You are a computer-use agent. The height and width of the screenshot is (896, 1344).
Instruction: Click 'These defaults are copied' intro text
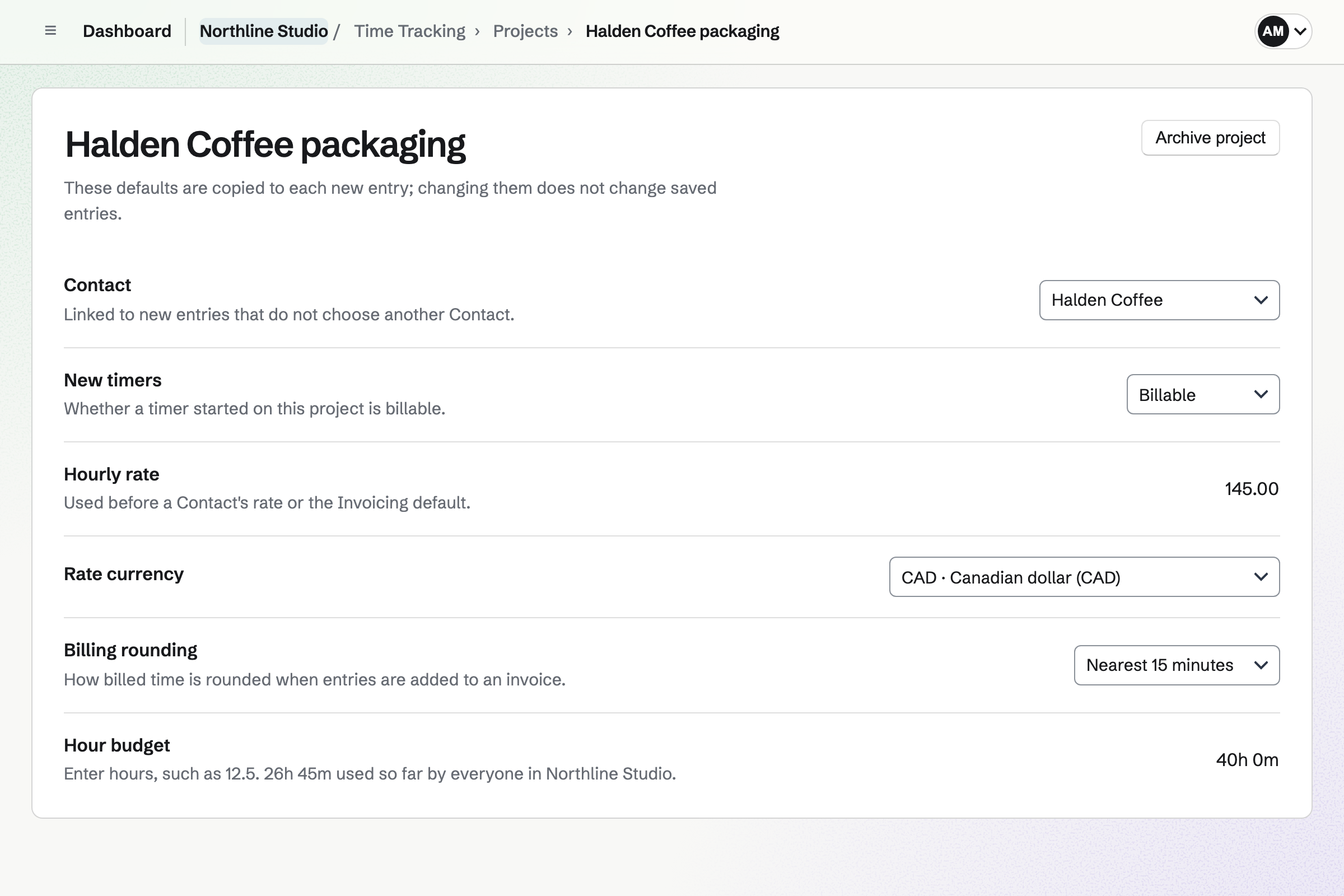[390, 200]
